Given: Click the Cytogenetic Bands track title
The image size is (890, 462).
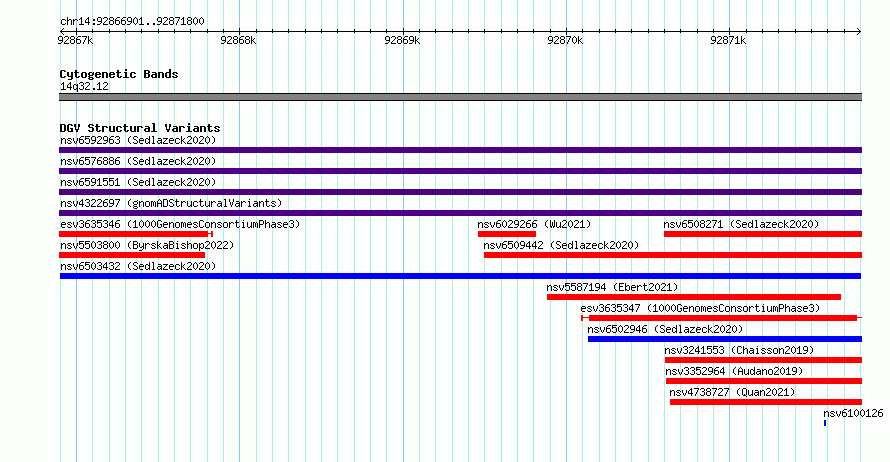Looking at the screenshot, I should (x=119, y=74).
